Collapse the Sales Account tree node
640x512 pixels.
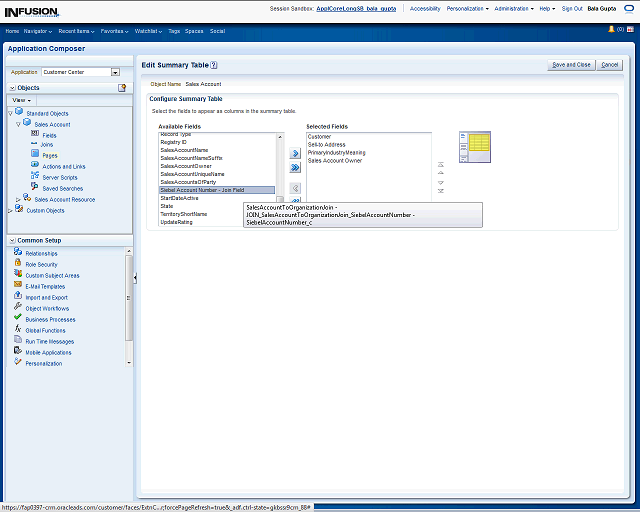18,124
